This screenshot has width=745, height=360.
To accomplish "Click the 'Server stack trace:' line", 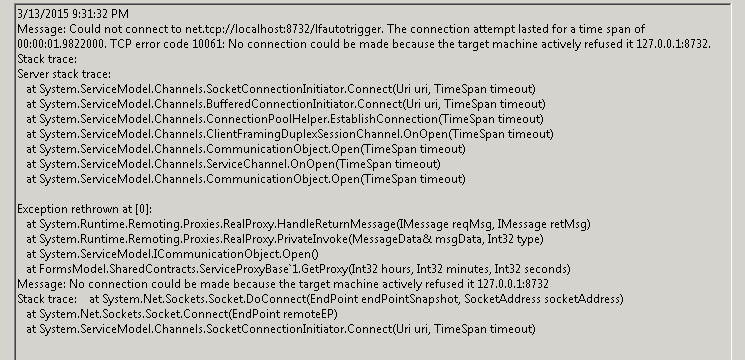I will click(x=64, y=74).
